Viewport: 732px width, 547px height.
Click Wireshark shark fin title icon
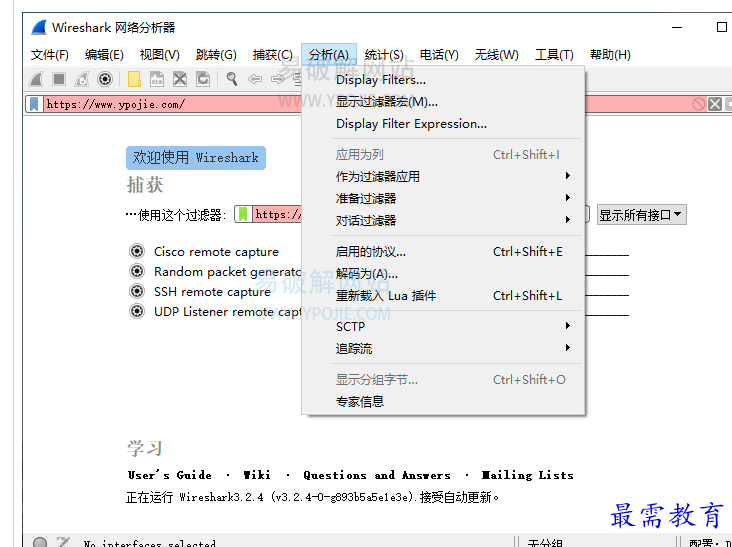click(39, 28)
